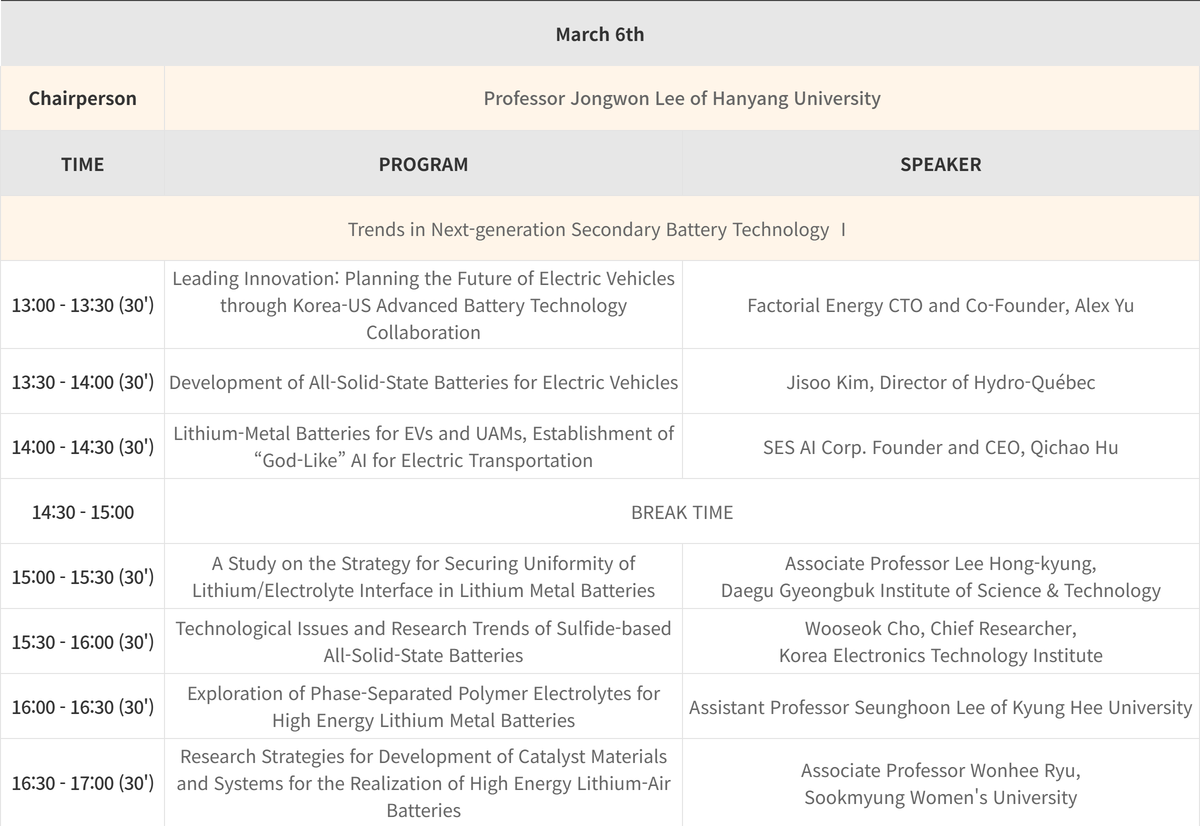Click the BREAK TIME row
The width and height of the screenshot is (1200, 826).
(x=682, y=512)
